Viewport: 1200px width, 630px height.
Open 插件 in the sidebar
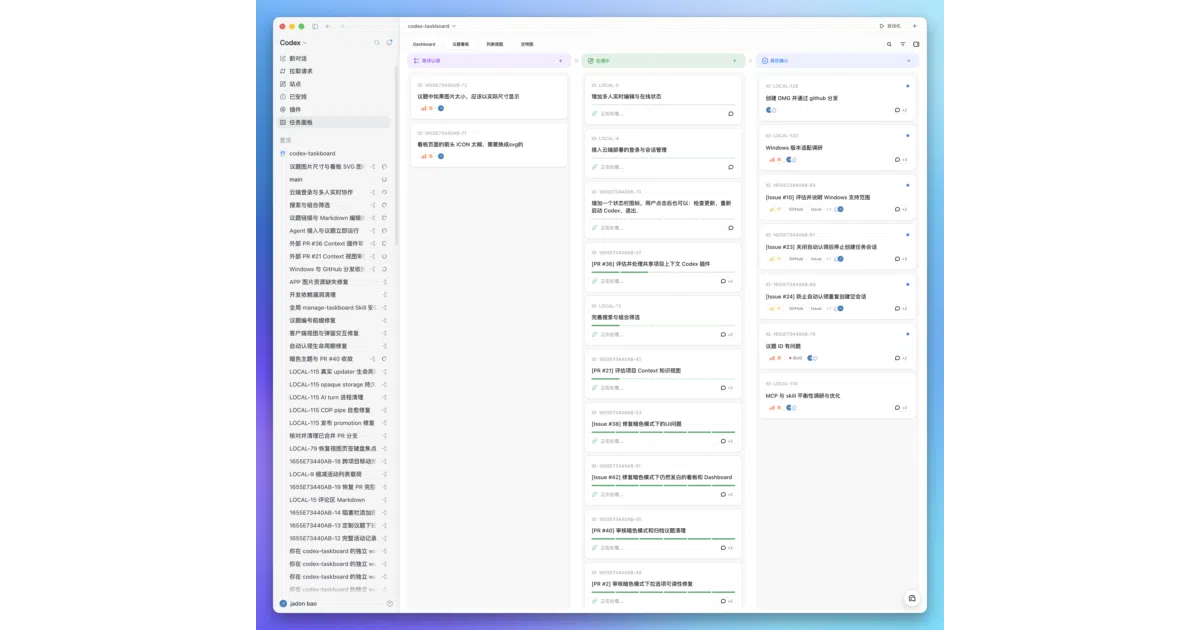pos(334,109)
